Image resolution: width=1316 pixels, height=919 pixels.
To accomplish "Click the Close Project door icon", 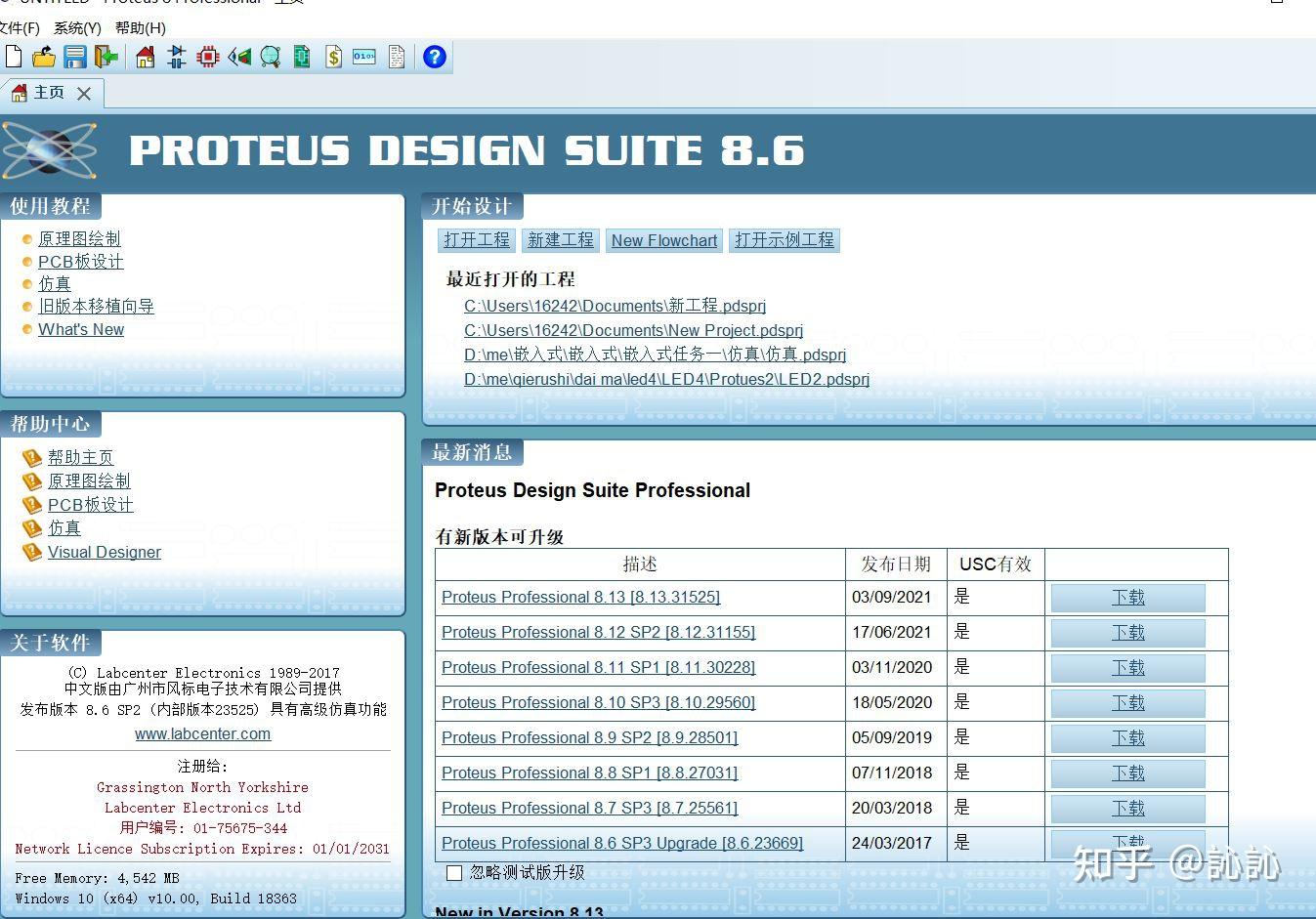I will [x=106, y=57].
